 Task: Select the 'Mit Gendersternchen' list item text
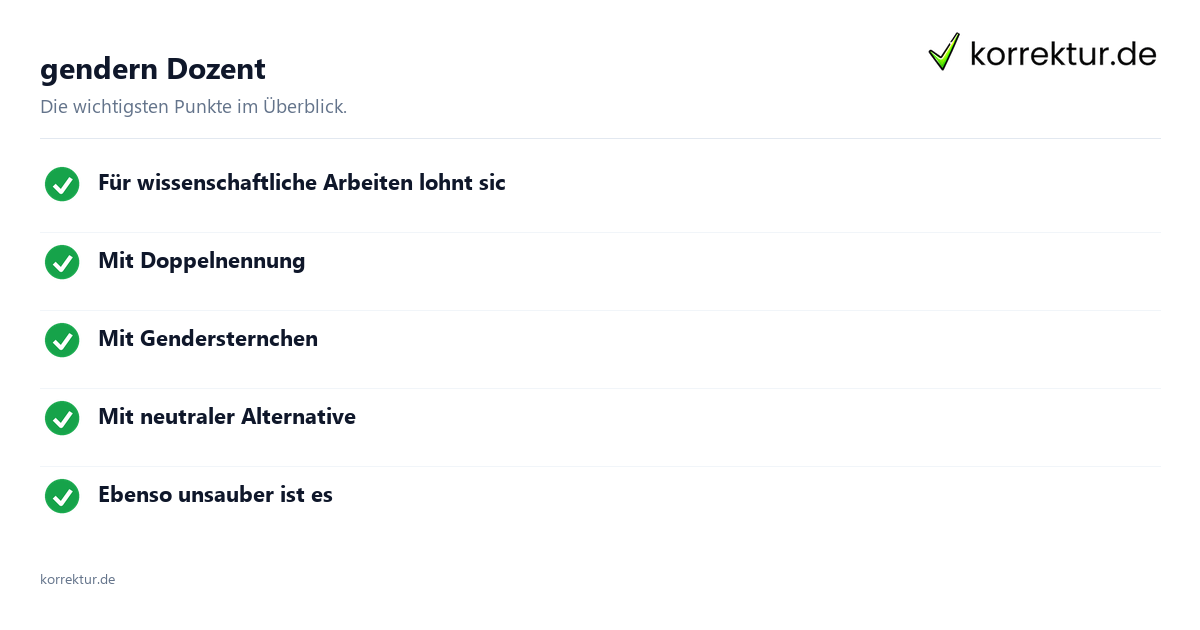[x=208, y=339]
